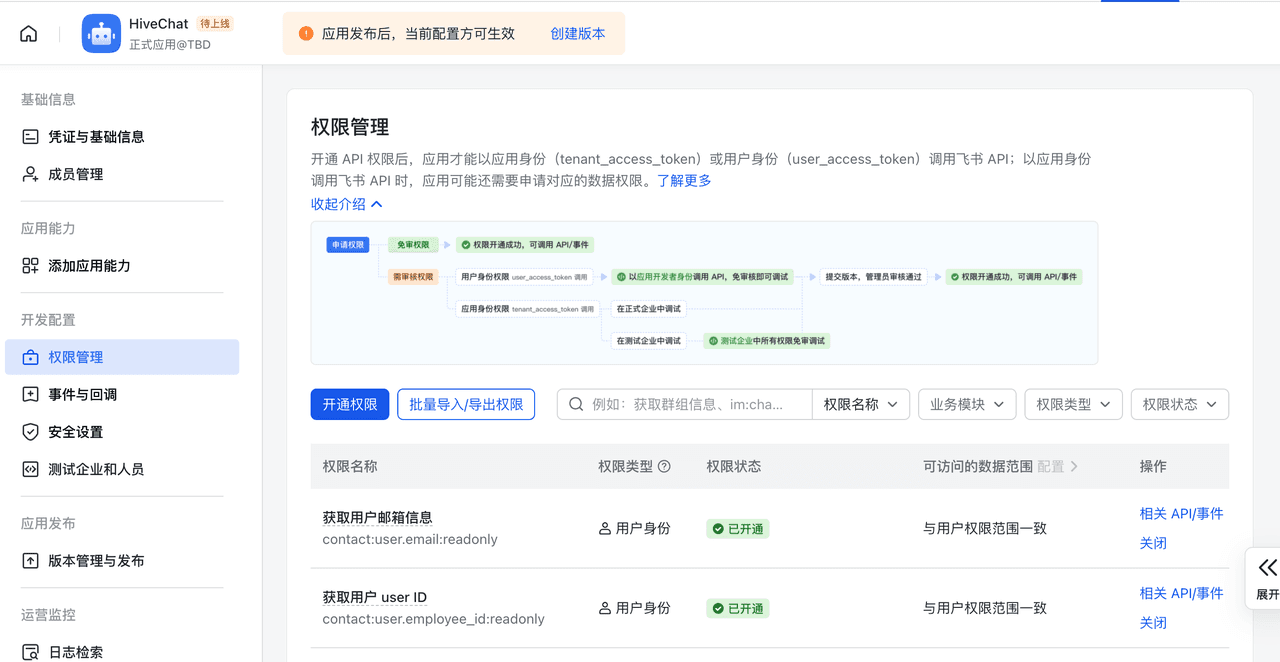This screenshot has width=1280, height=662.
Task: Click the 权限类型 help question-mark icon
Action: point(664,467)
